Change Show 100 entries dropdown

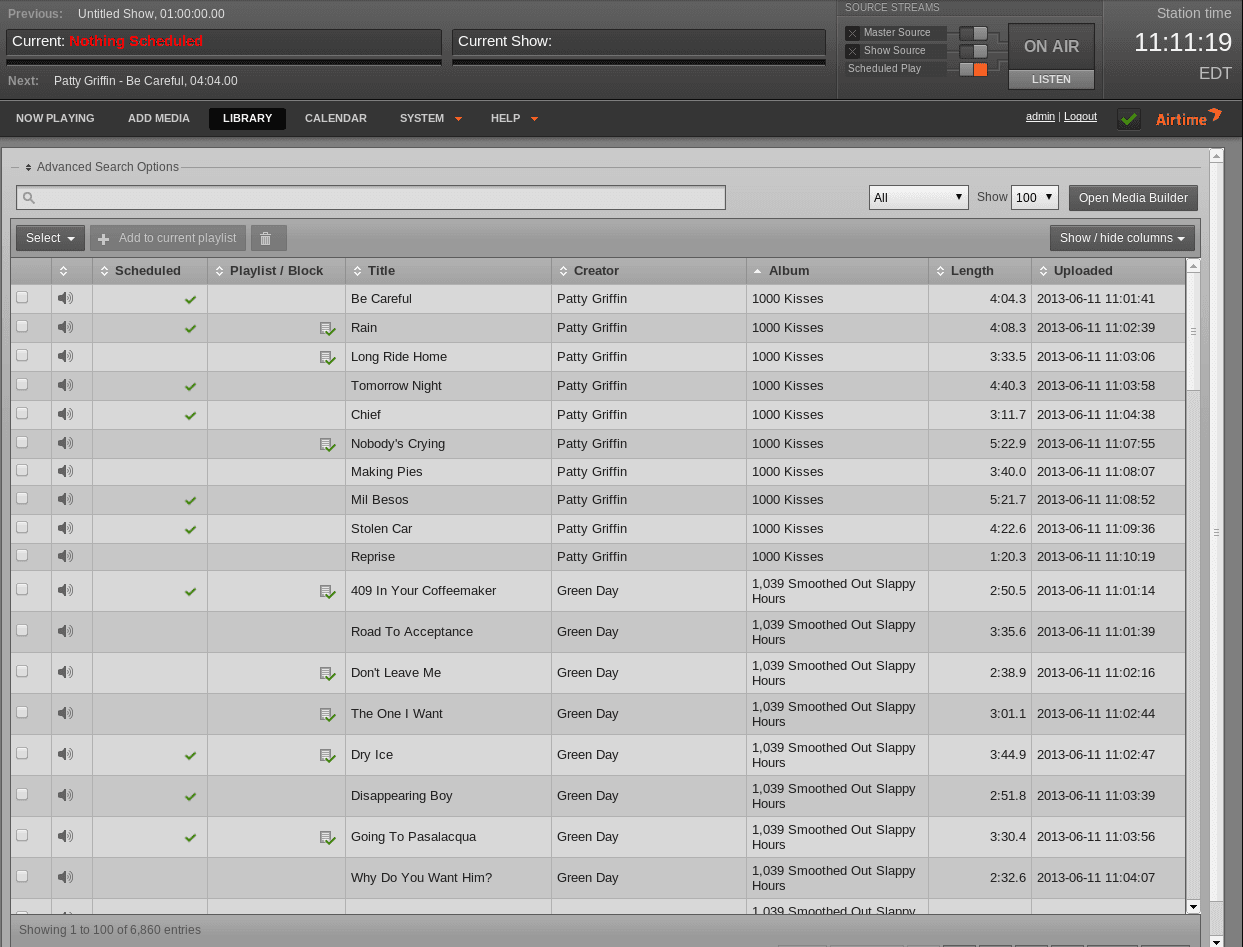point(1035,197)
